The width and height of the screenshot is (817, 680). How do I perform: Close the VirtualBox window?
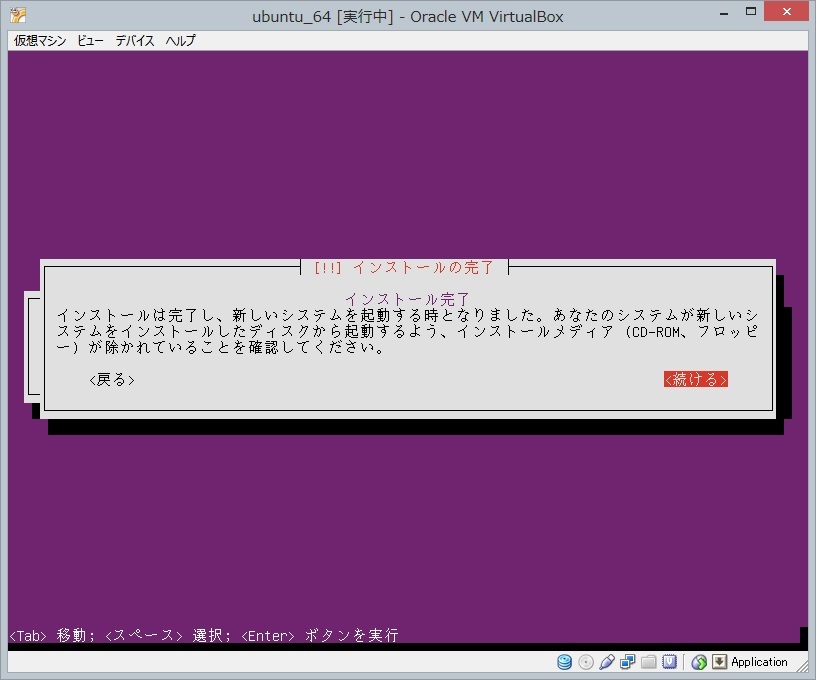pyautogui.click(x=786, y=11)
